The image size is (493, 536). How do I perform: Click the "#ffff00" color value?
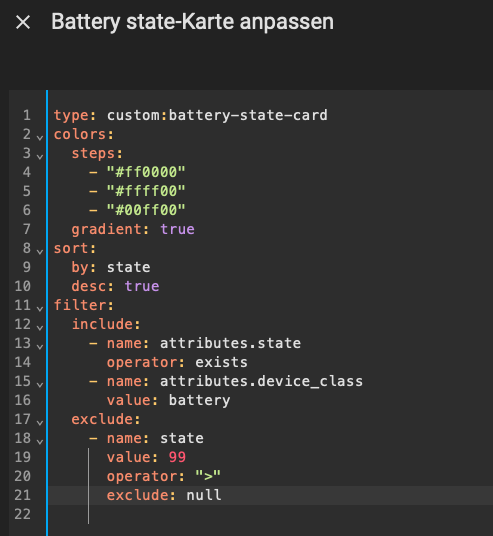point(146,191)
